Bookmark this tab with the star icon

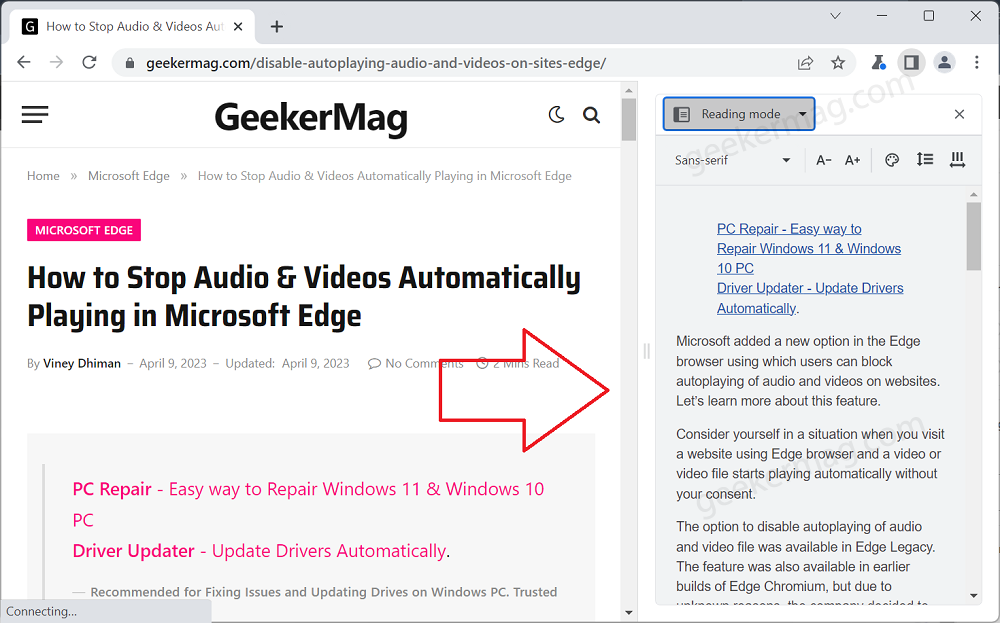coord(838,62)
